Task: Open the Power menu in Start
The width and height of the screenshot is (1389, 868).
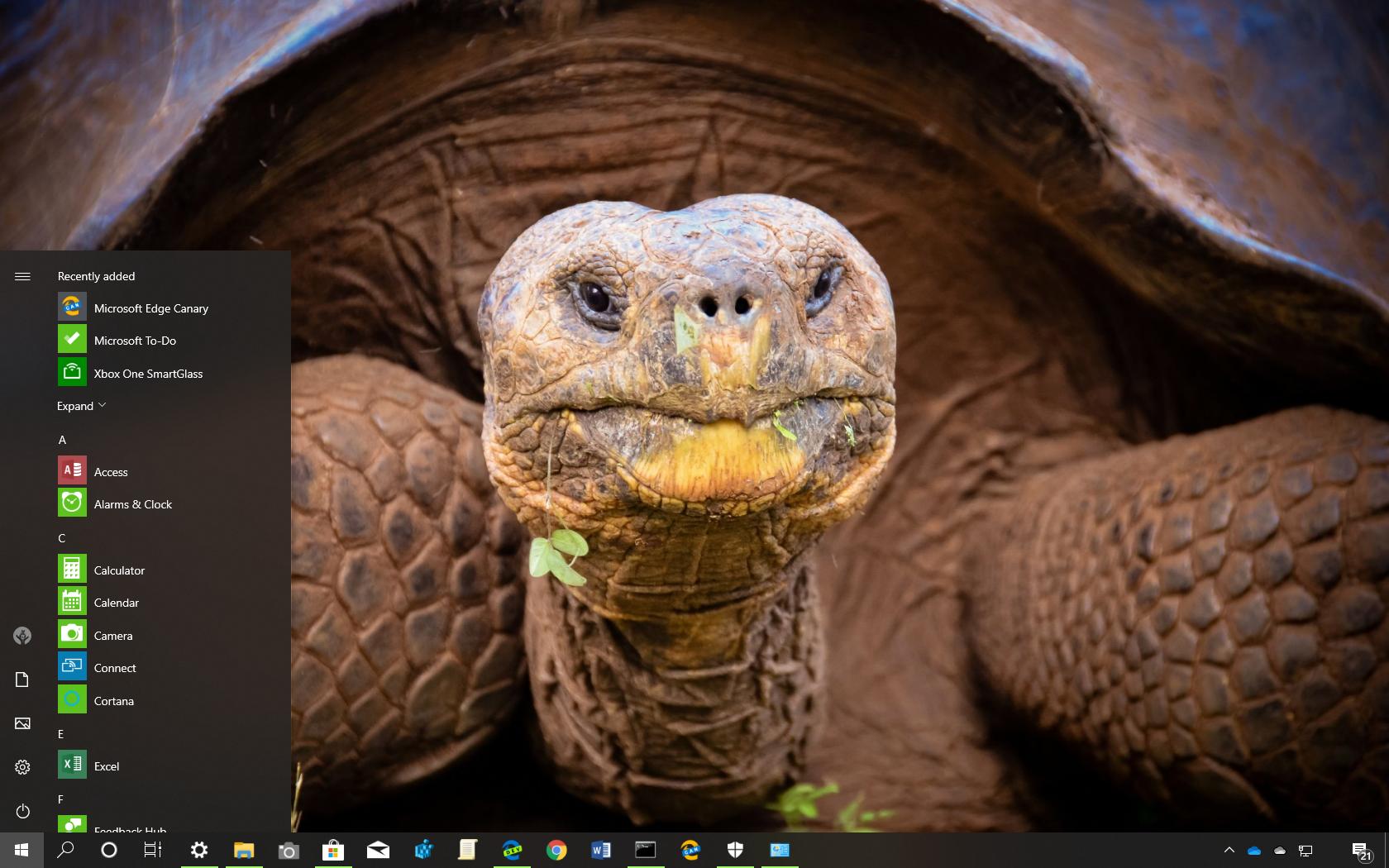Action: pos(22,811)
